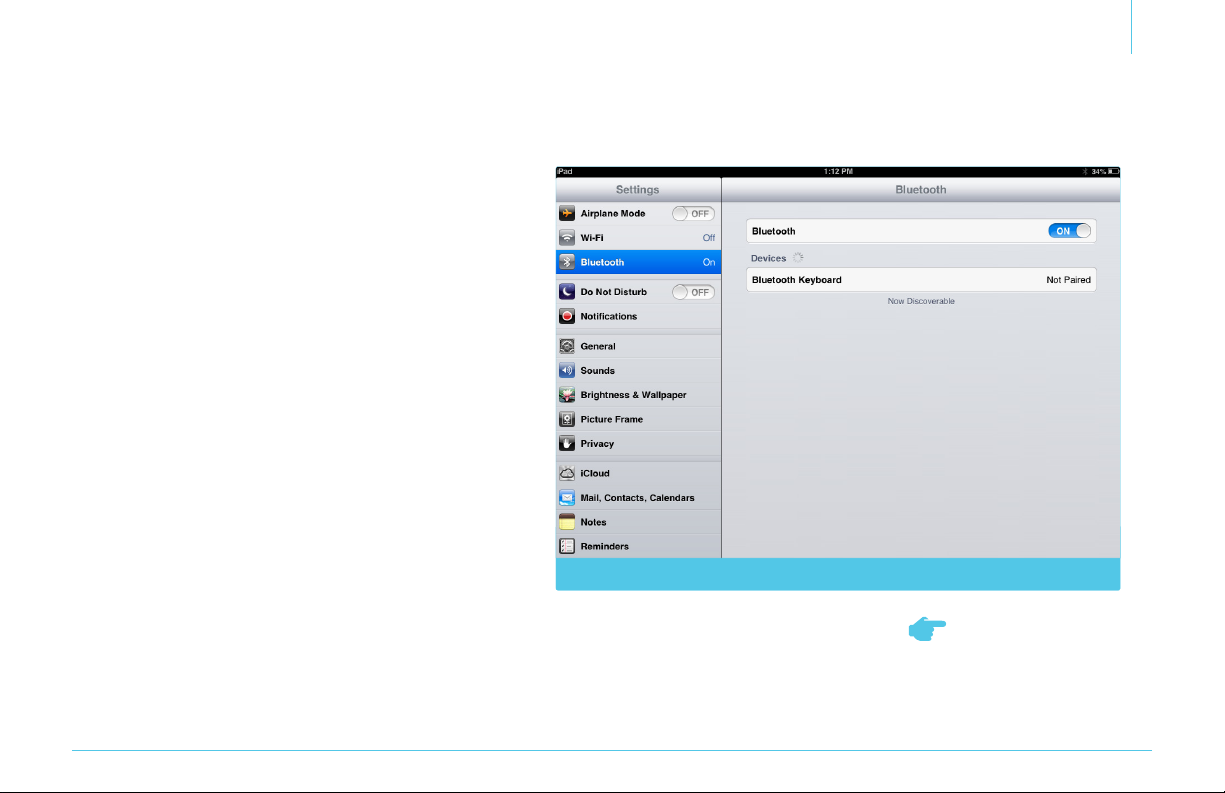
Task: Tap the Reminders checklist icon
Action: [567, 546]
